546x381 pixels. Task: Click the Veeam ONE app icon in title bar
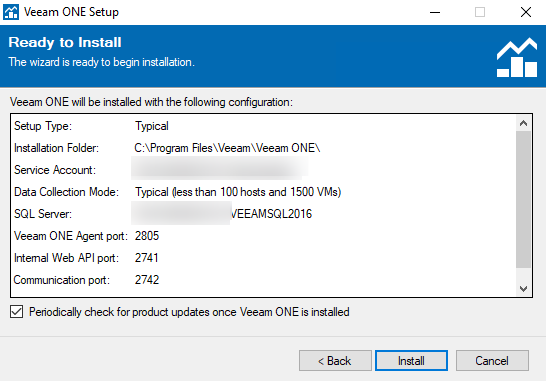click(11, 12)
